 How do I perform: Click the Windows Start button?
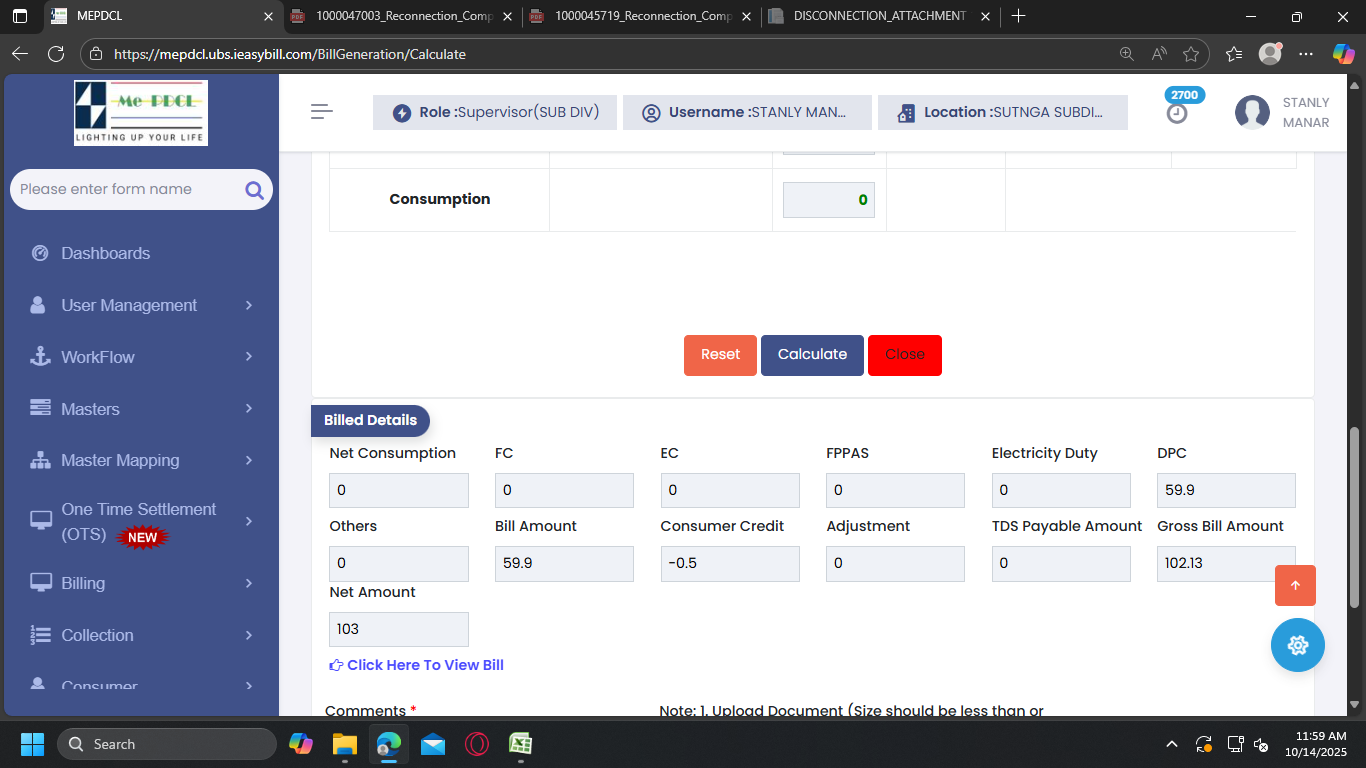(x=32, y=744)
